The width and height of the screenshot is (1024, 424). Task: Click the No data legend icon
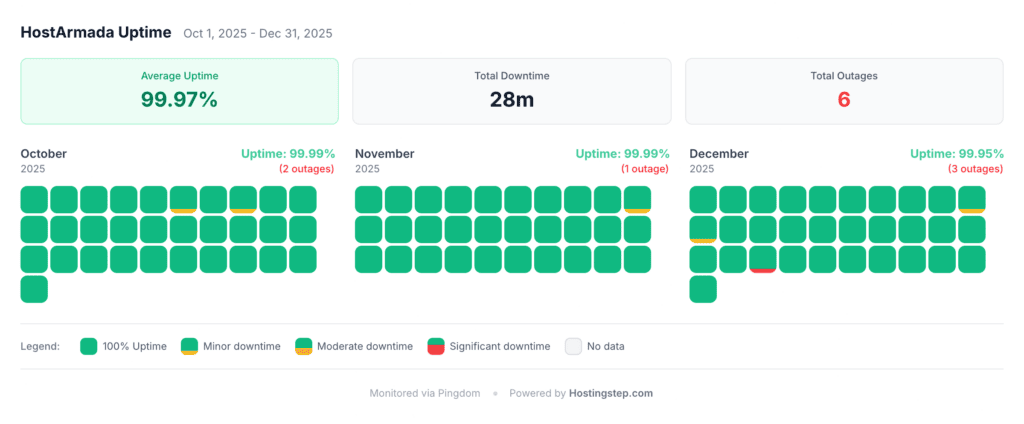573,347
